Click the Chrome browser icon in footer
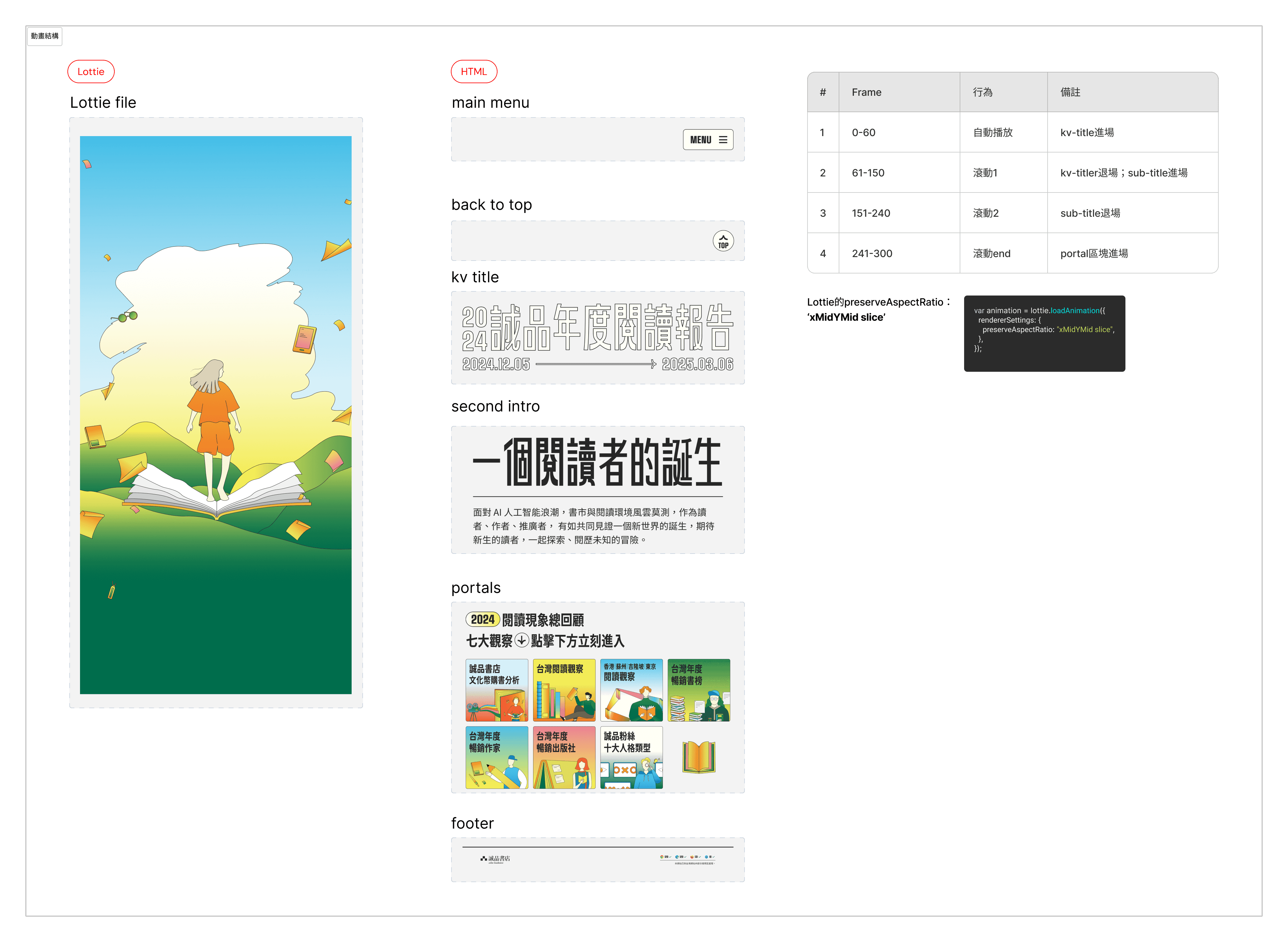This screenshot has height=942, width=1288. coord(662,857)
